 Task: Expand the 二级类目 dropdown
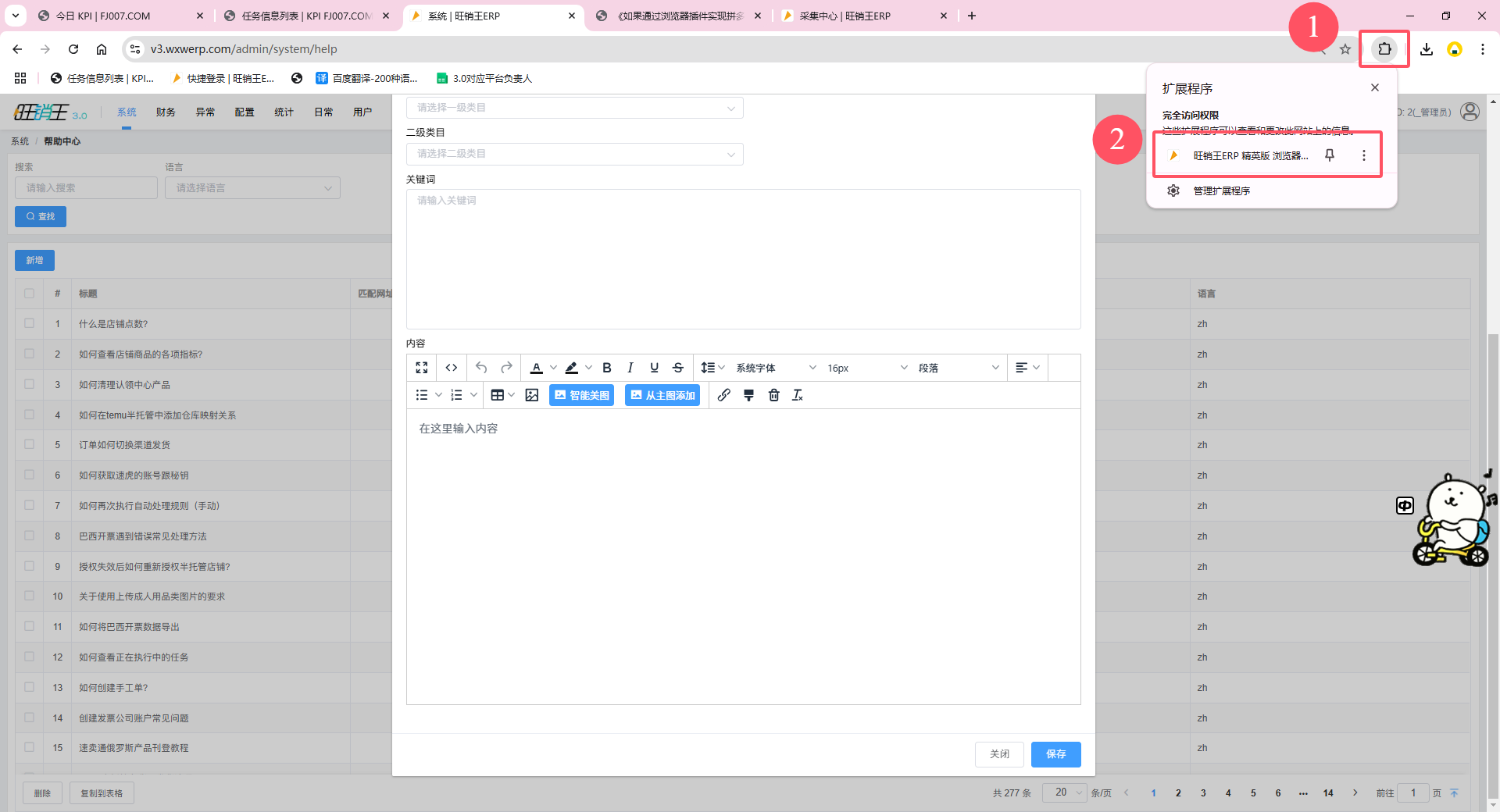pos(574,154)
